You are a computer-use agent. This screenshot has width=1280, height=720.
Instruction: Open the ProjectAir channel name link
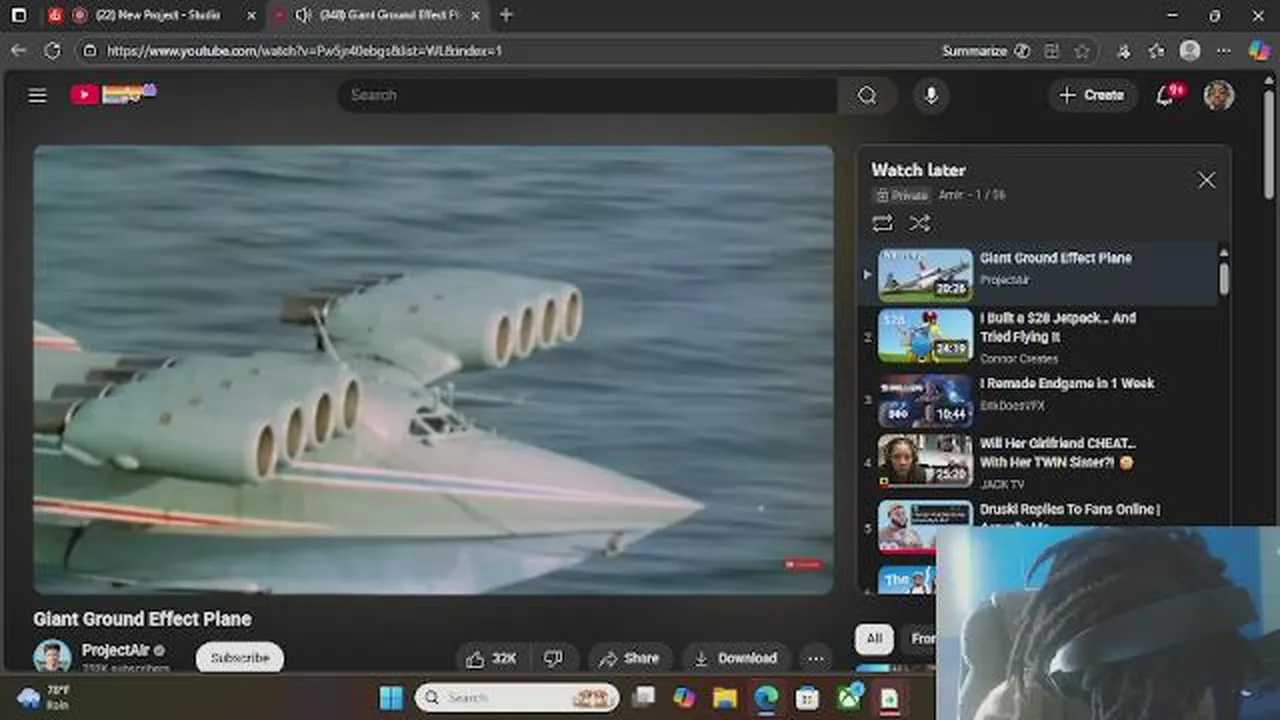pyautogui.click(x=115, y=650)
